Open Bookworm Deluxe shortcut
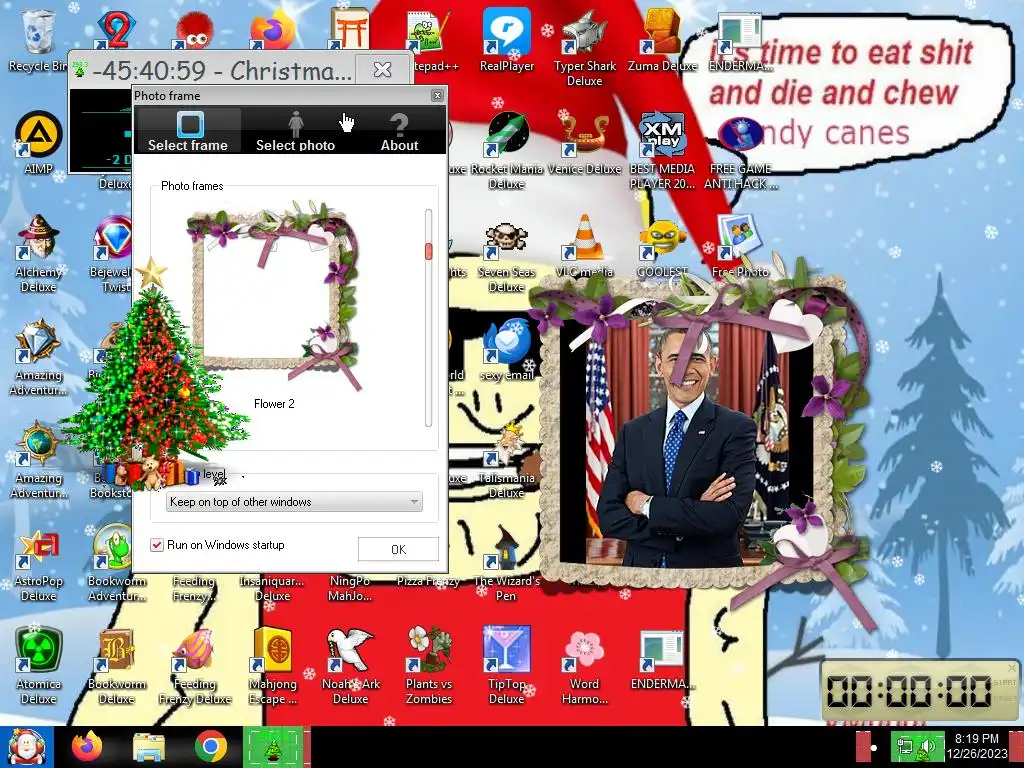 (116, 666)
